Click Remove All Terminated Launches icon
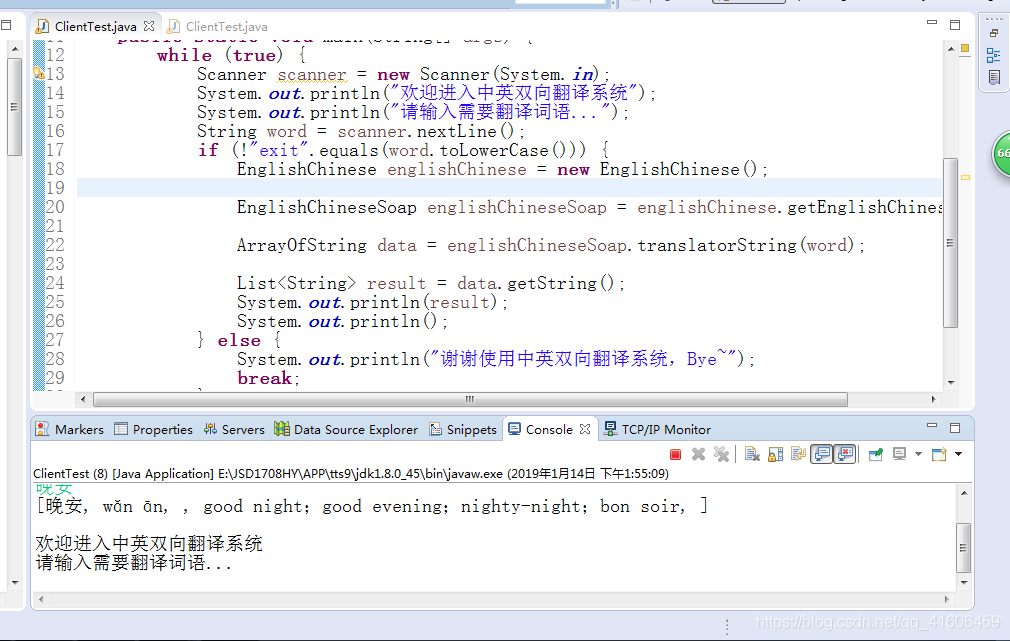Screen dimensions: 1010x641 [x=721, y=454]
